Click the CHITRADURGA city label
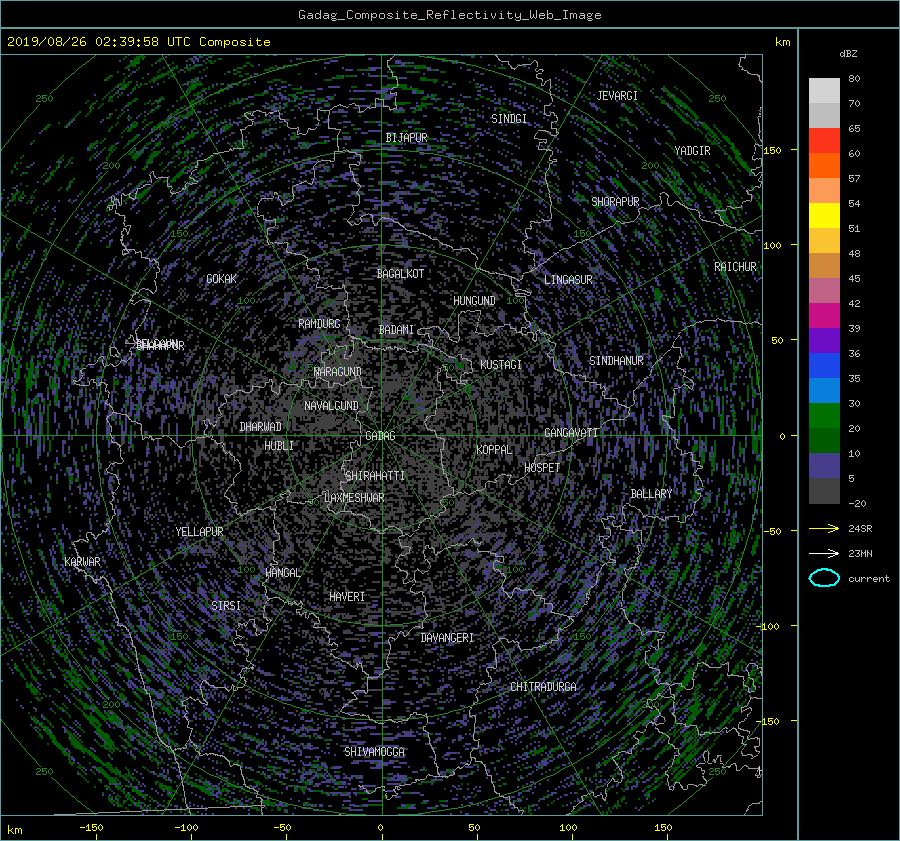 point(543,687)
